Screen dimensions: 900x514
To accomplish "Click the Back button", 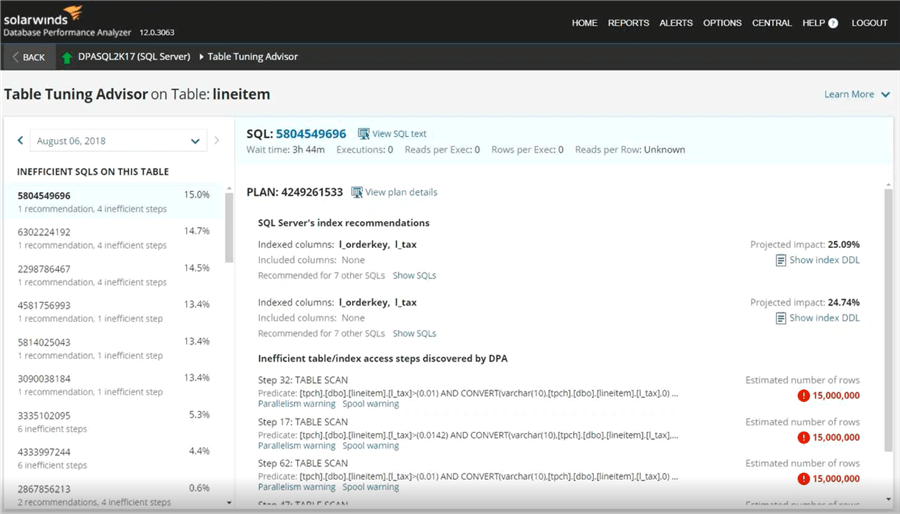I will [27, 57].
